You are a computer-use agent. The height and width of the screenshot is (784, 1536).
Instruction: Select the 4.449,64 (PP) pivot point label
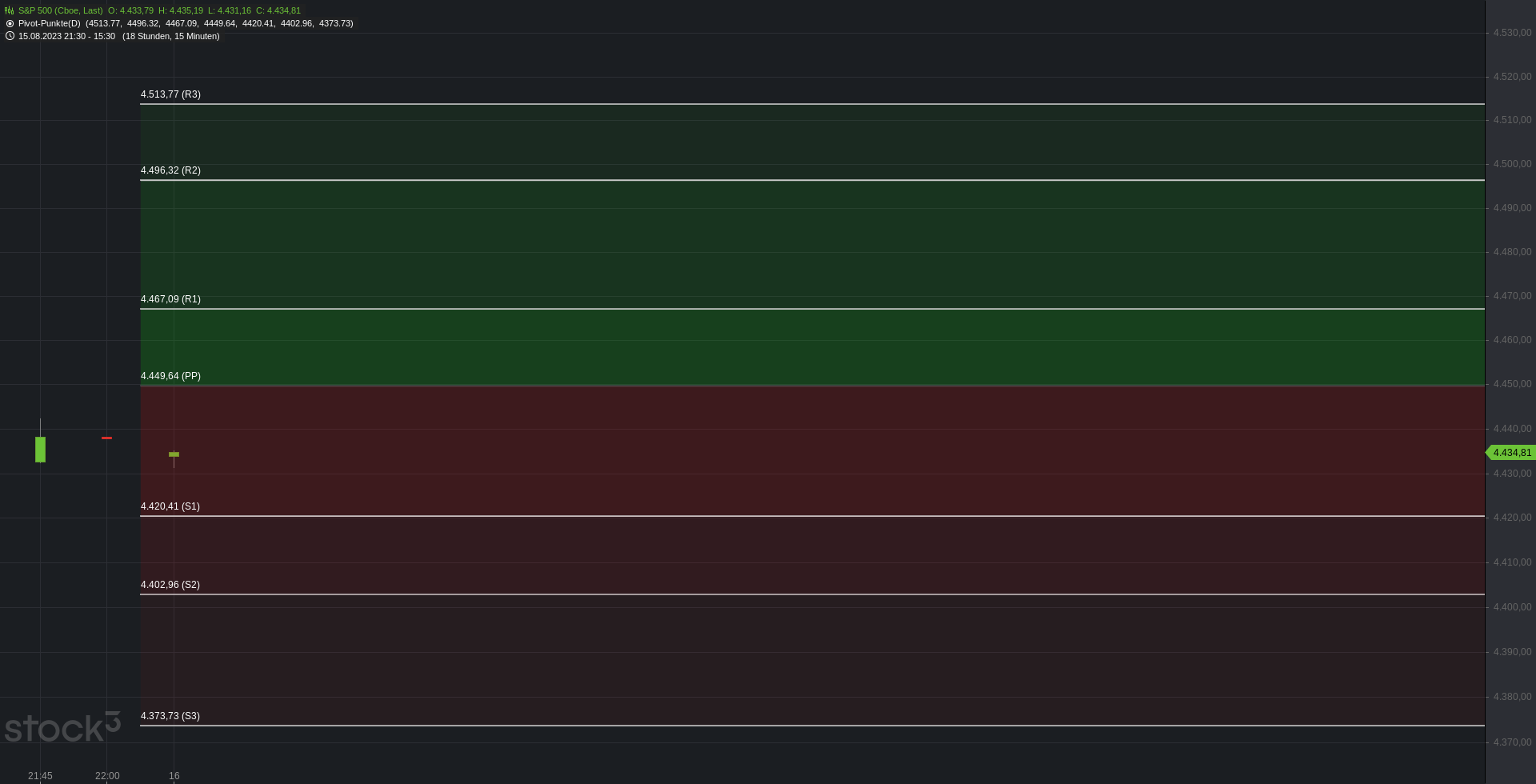point(170,376)
